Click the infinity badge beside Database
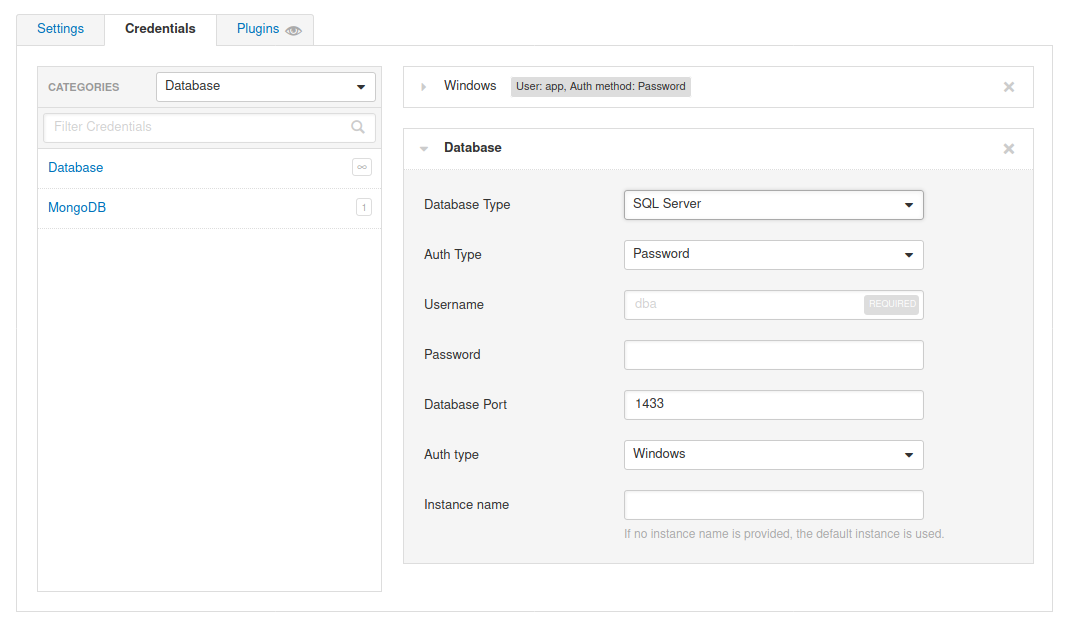This screenshot has width=1069, height=627. pyautogui.click(x=362, y=167)
